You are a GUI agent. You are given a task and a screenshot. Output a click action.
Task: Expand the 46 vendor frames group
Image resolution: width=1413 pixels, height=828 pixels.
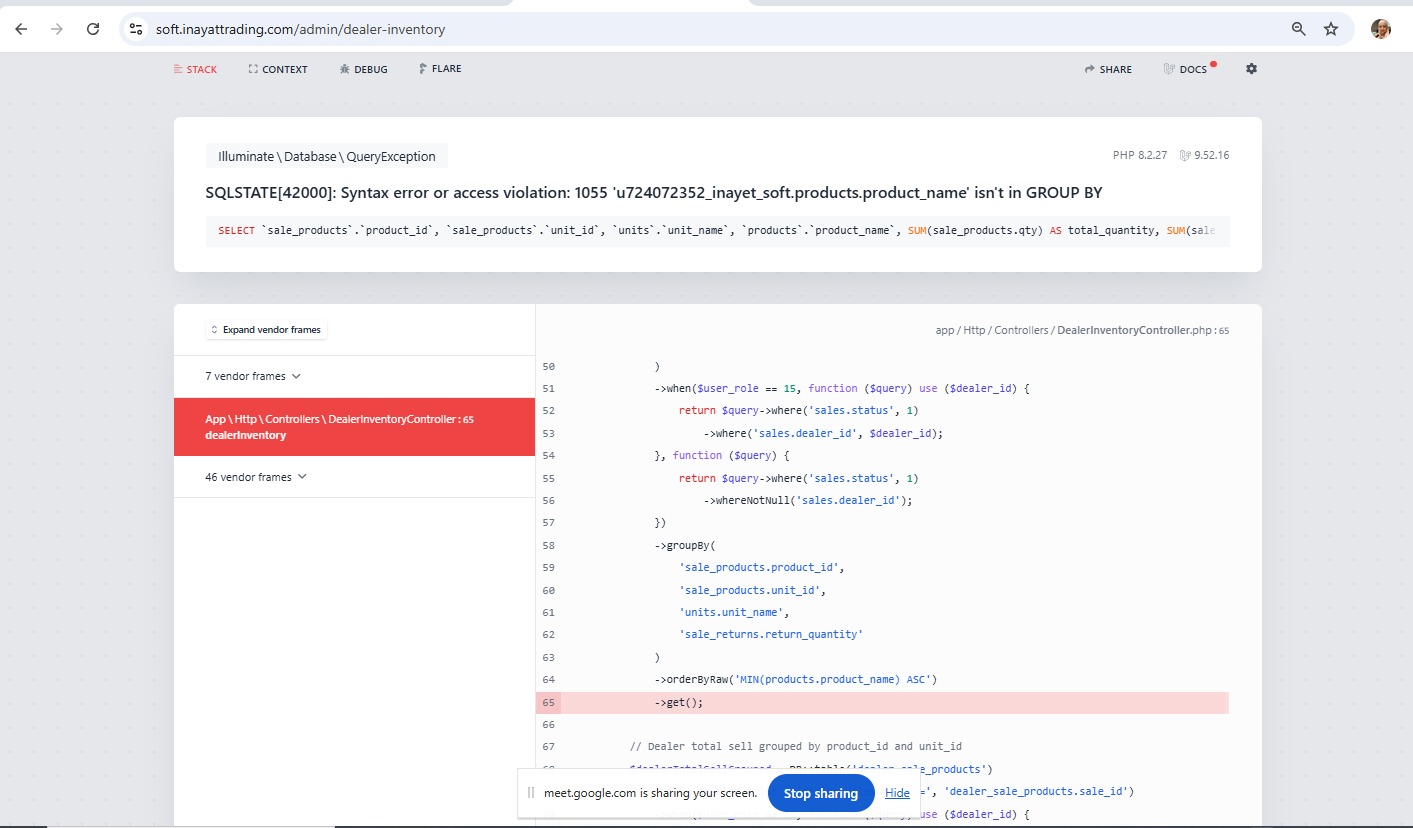pos(256,477)
